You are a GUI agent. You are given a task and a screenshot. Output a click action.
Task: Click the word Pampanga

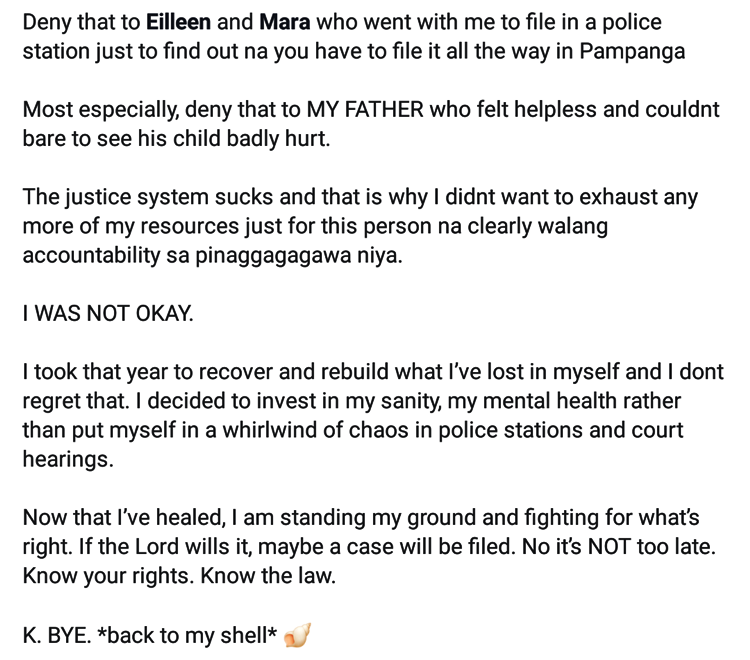click(632, 52)
